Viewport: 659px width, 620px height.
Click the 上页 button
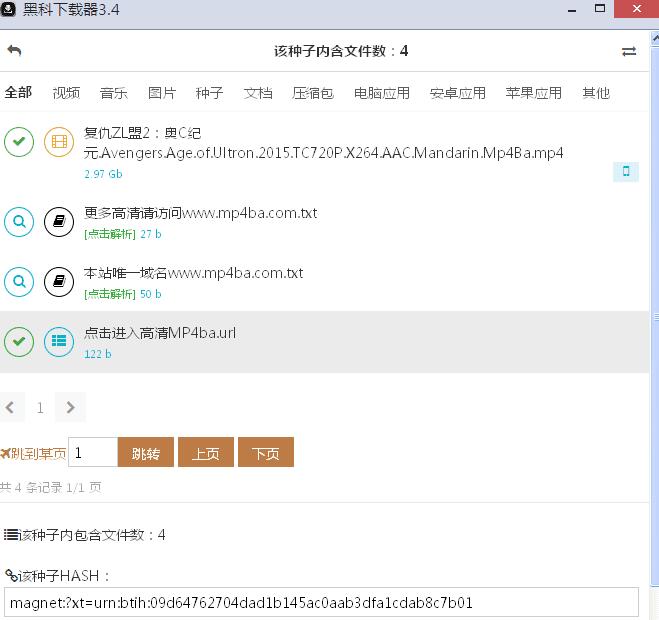(206, 452)
